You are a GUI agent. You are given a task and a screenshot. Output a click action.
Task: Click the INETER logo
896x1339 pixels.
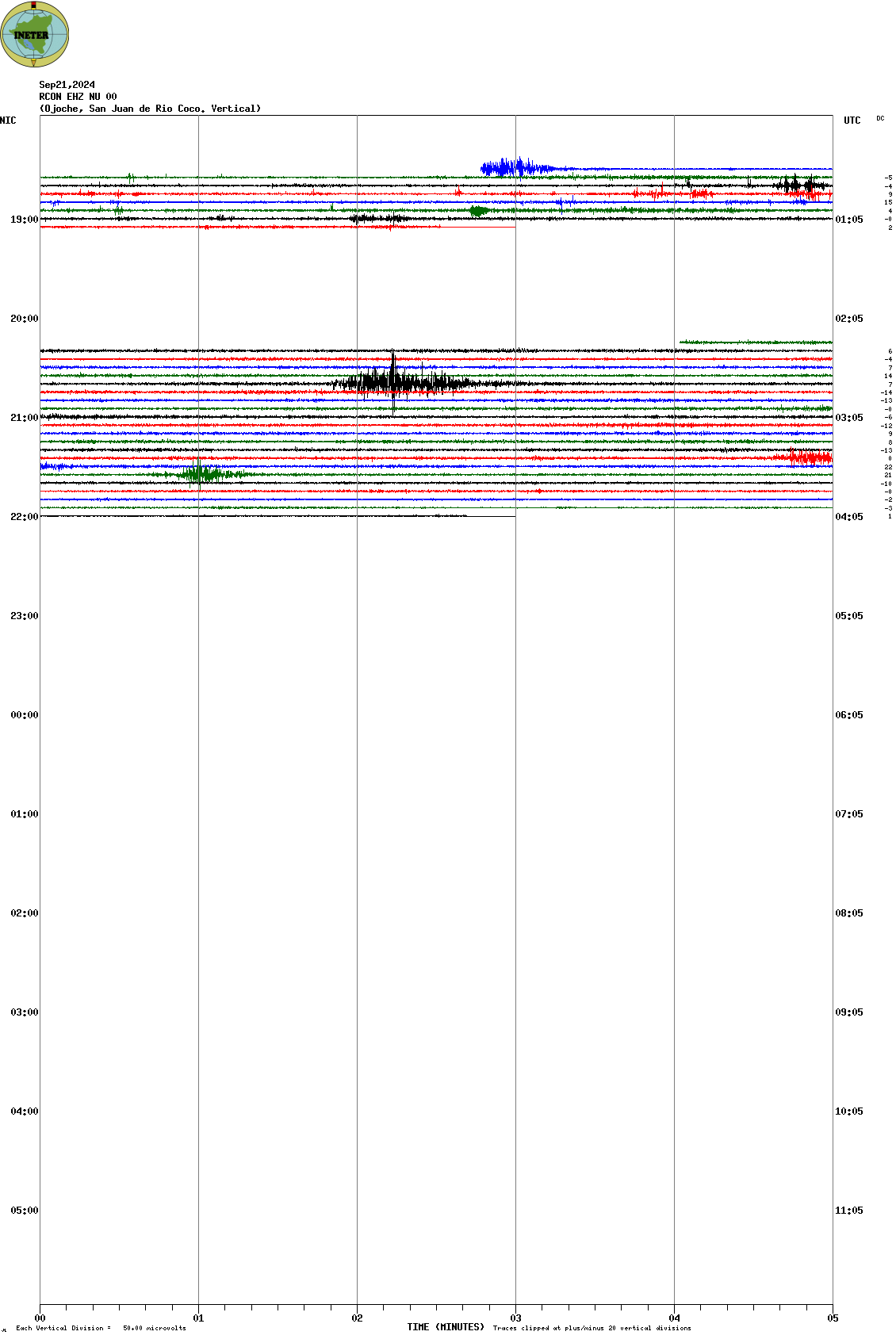coord(35,34)
